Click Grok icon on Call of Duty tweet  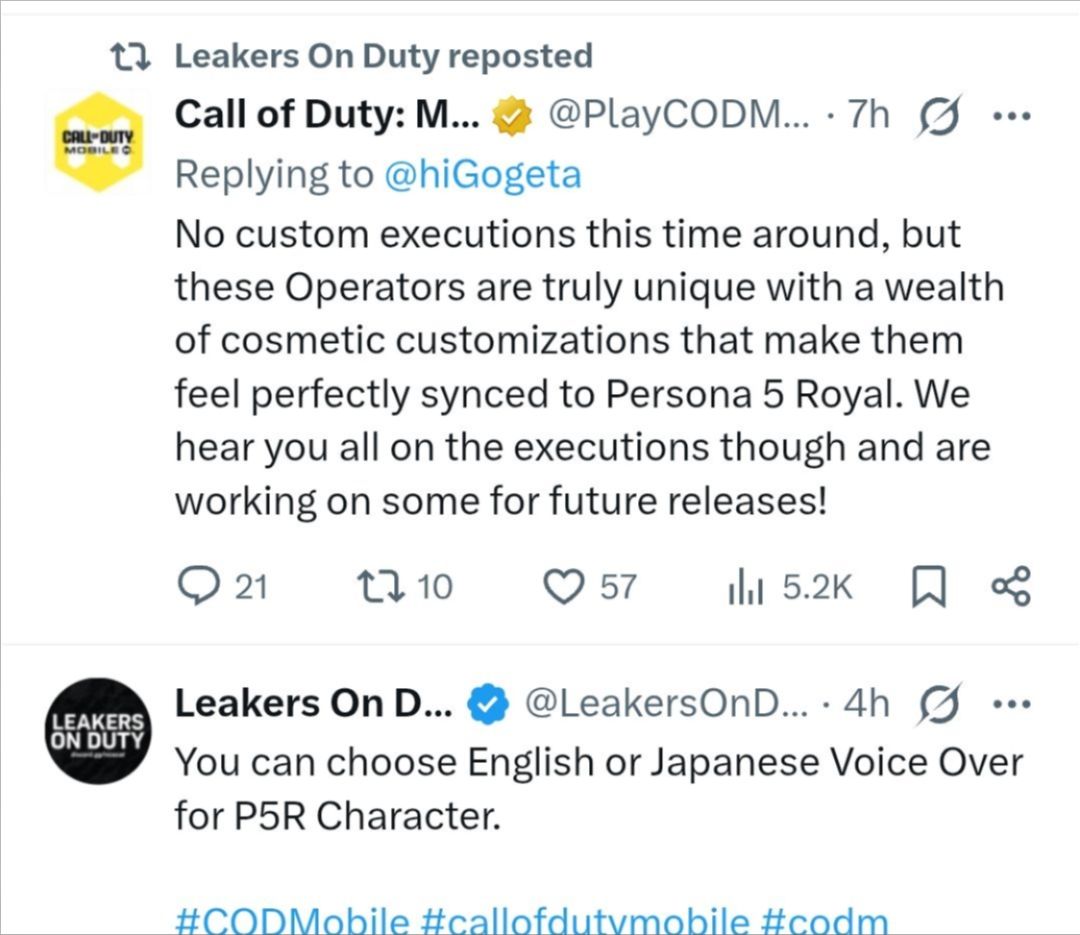pos(938,116)
